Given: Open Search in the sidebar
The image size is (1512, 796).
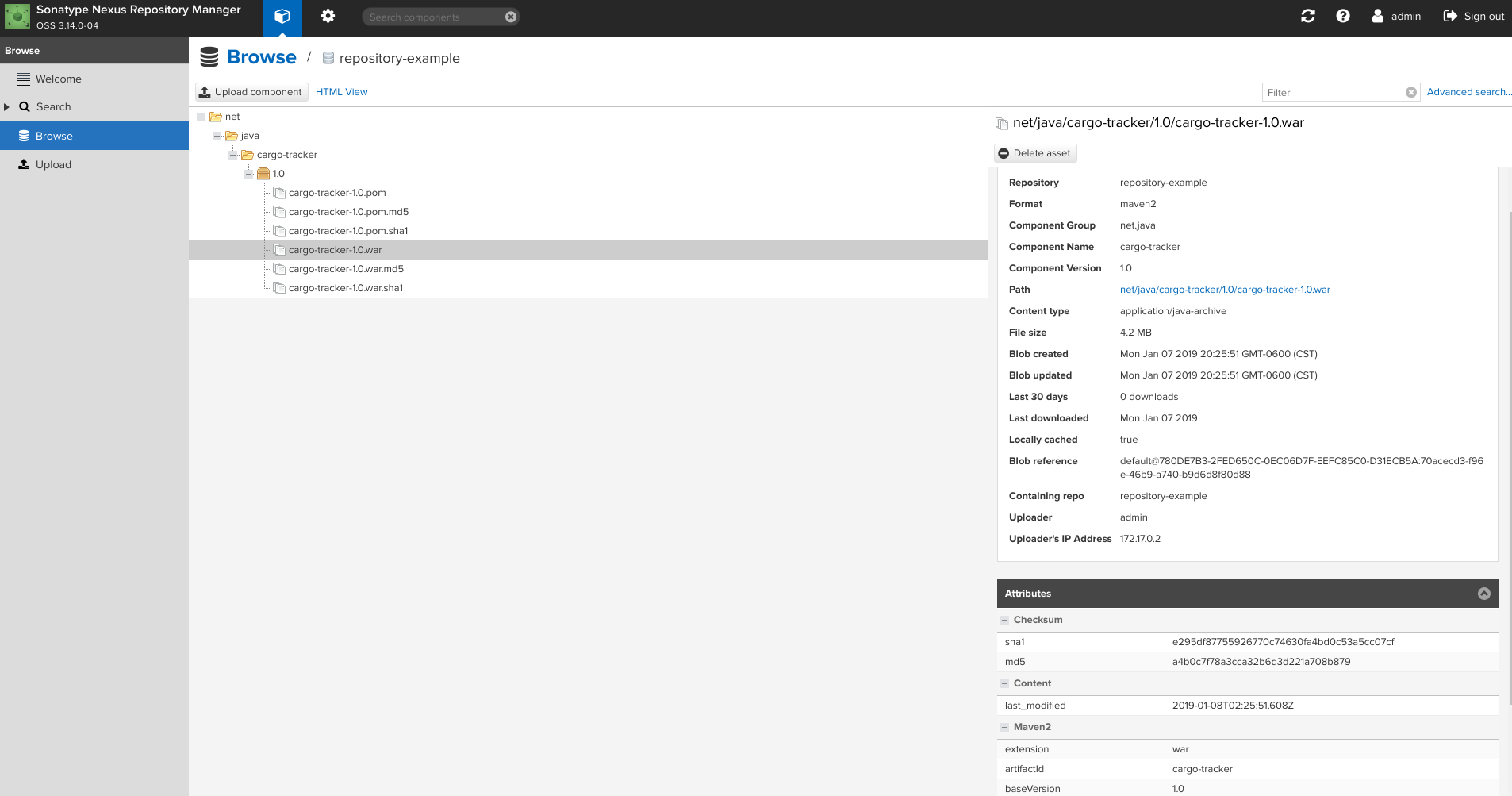Looking at the screenshot, I should pyautogui.click(x=94, y=106).
